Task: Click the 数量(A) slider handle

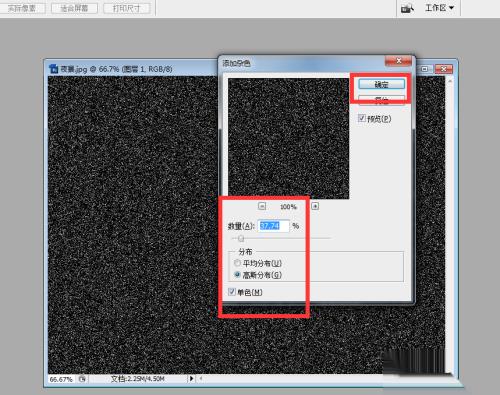Action: point(241,238)
